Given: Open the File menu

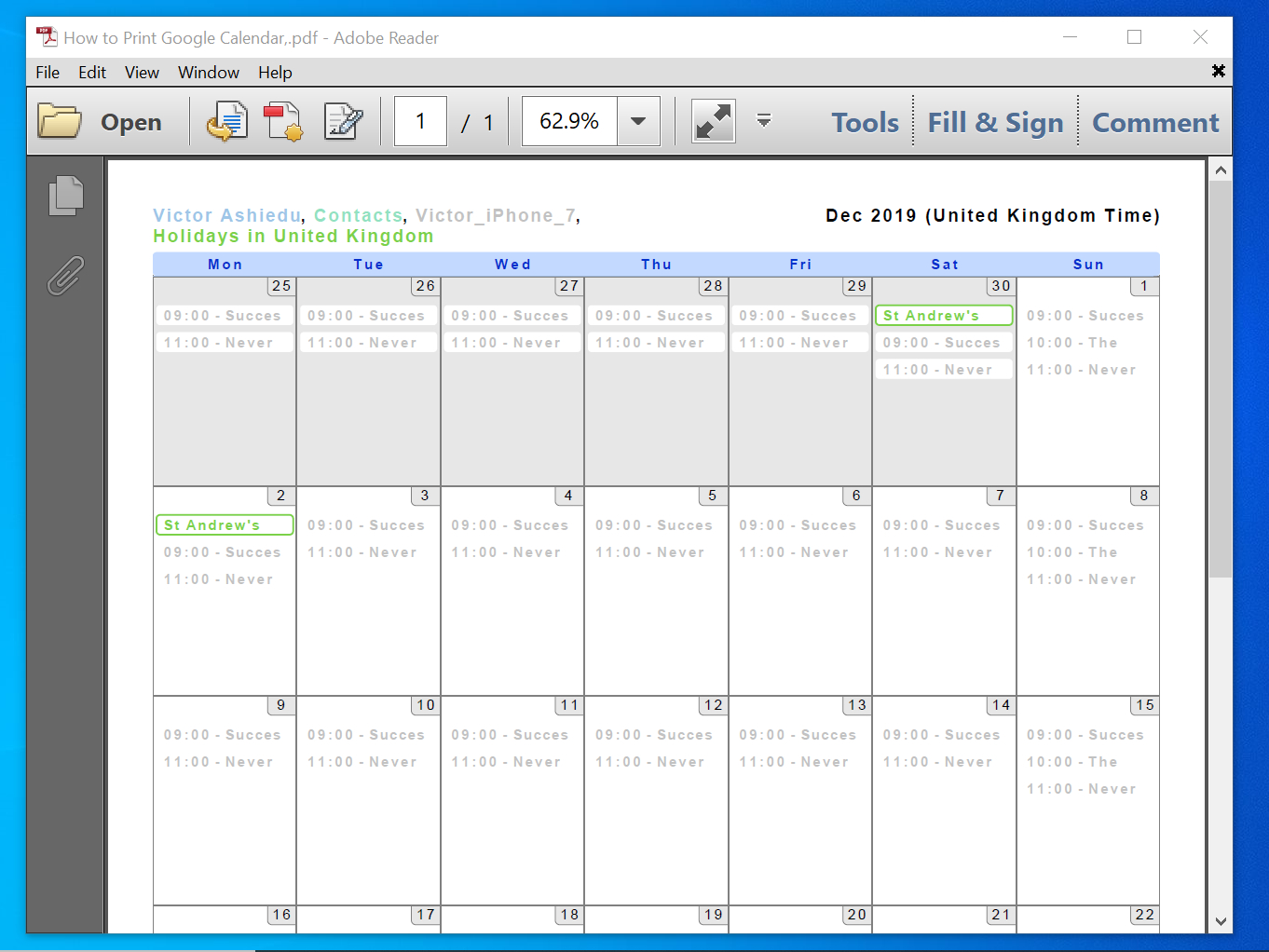Looking at the screenshot, I should 47,72.
